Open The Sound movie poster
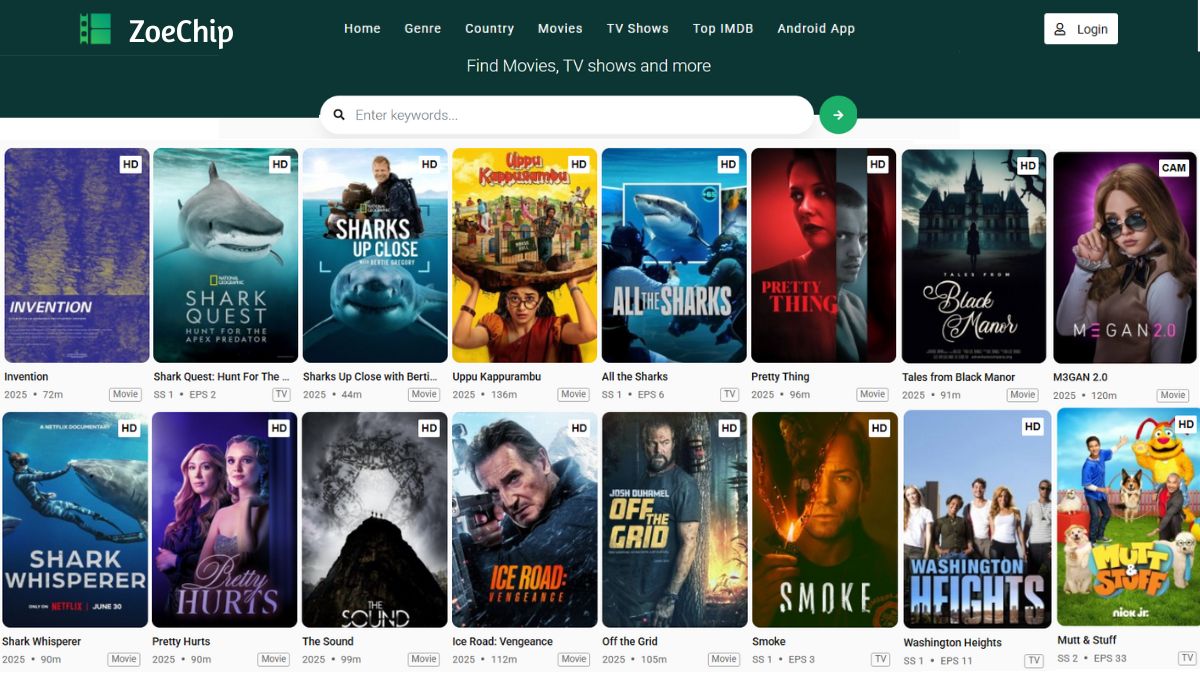 click(375, 520)
